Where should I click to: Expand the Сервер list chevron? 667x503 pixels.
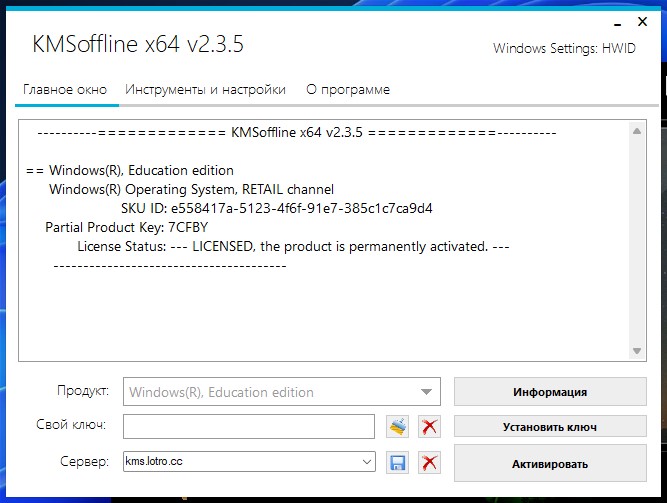(366, 462)
